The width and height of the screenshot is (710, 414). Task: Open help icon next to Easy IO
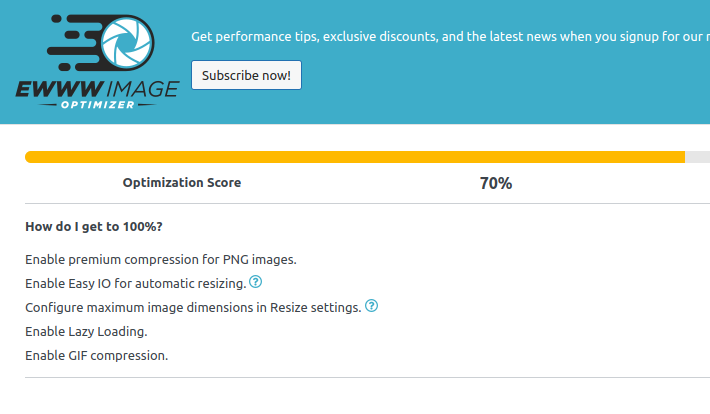255,282
